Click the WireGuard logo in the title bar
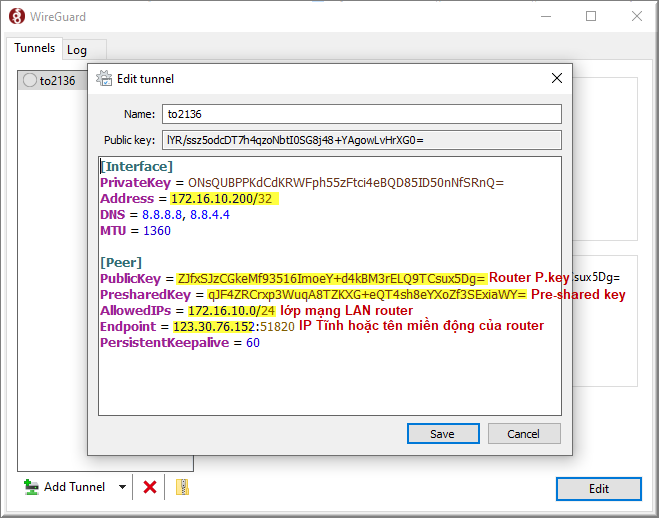The width and height of the screenshot is (659, 518). point(17,16)
